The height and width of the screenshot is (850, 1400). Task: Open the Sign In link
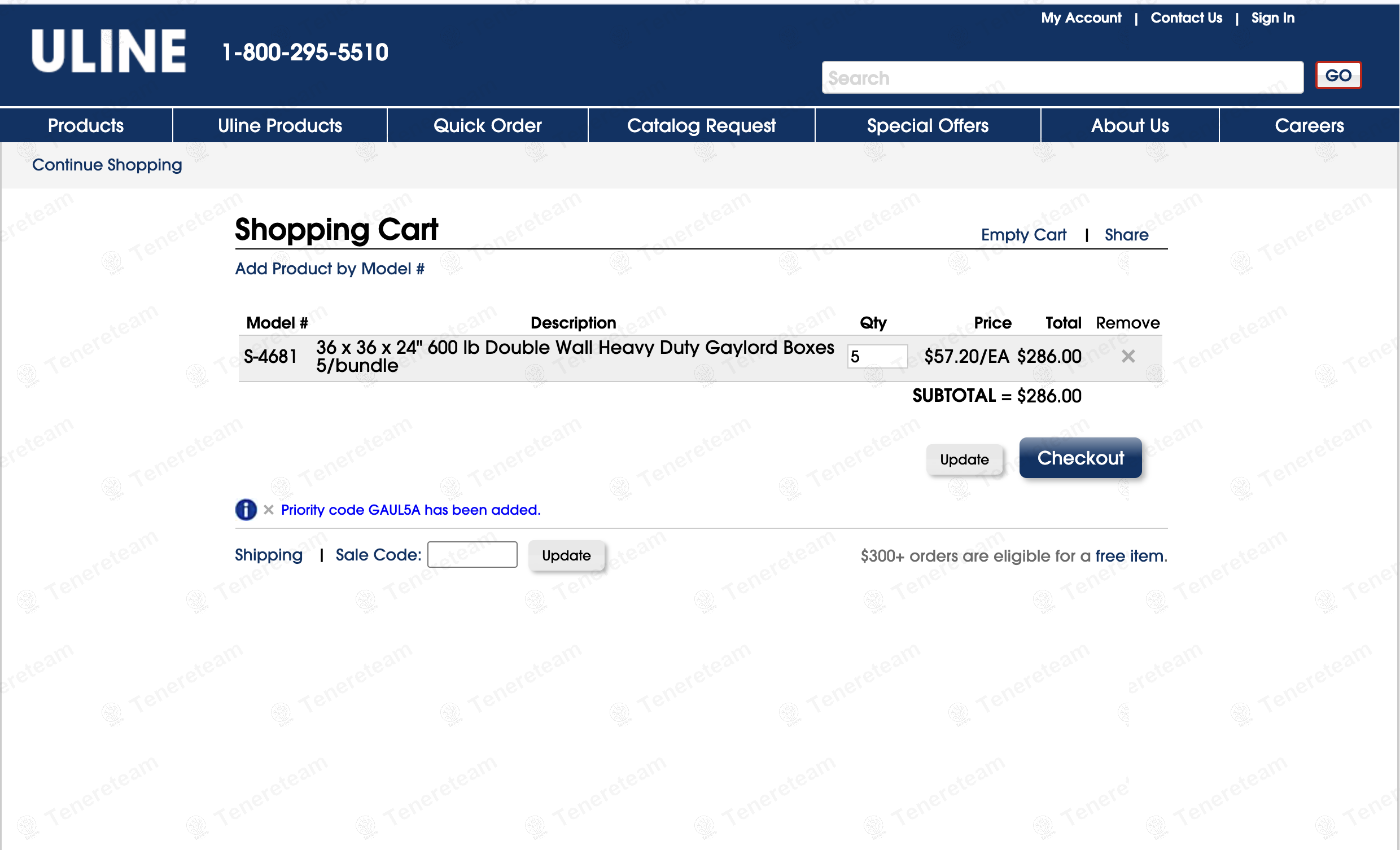click(1272, 18)
